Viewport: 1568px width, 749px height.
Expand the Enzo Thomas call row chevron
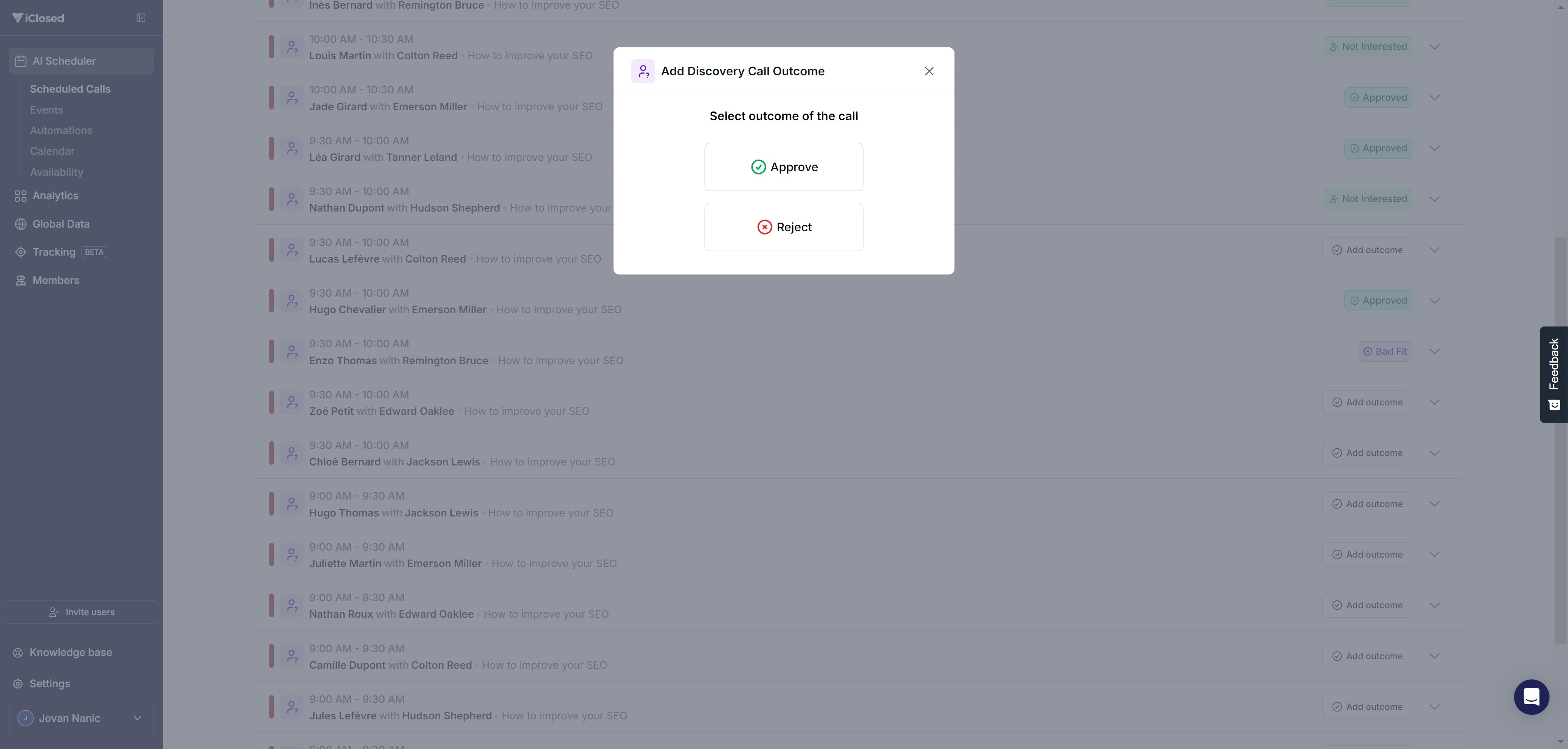1434,352
